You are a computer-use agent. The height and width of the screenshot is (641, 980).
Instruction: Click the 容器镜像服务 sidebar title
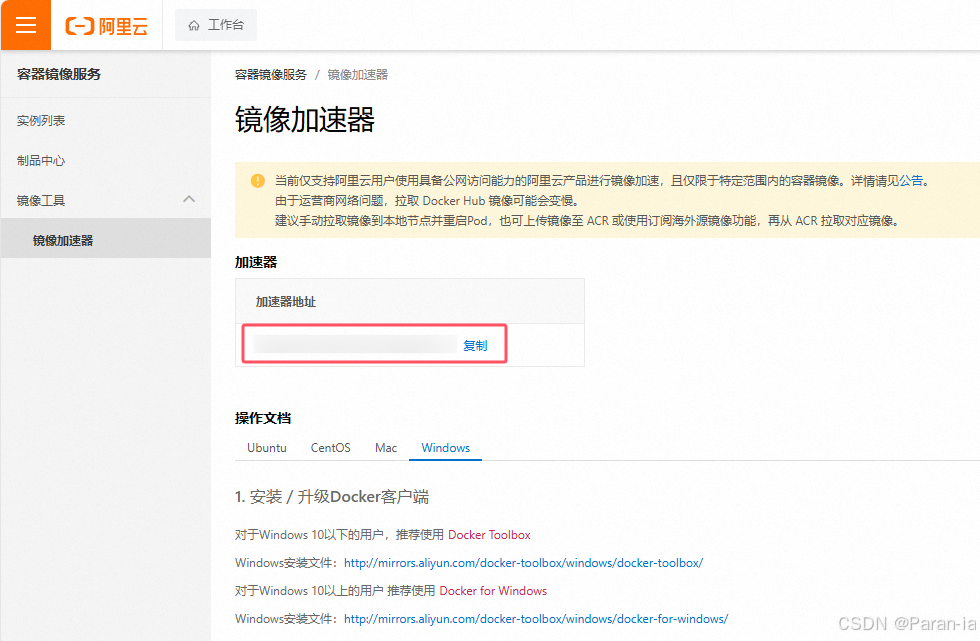click(x=59, y=74)
